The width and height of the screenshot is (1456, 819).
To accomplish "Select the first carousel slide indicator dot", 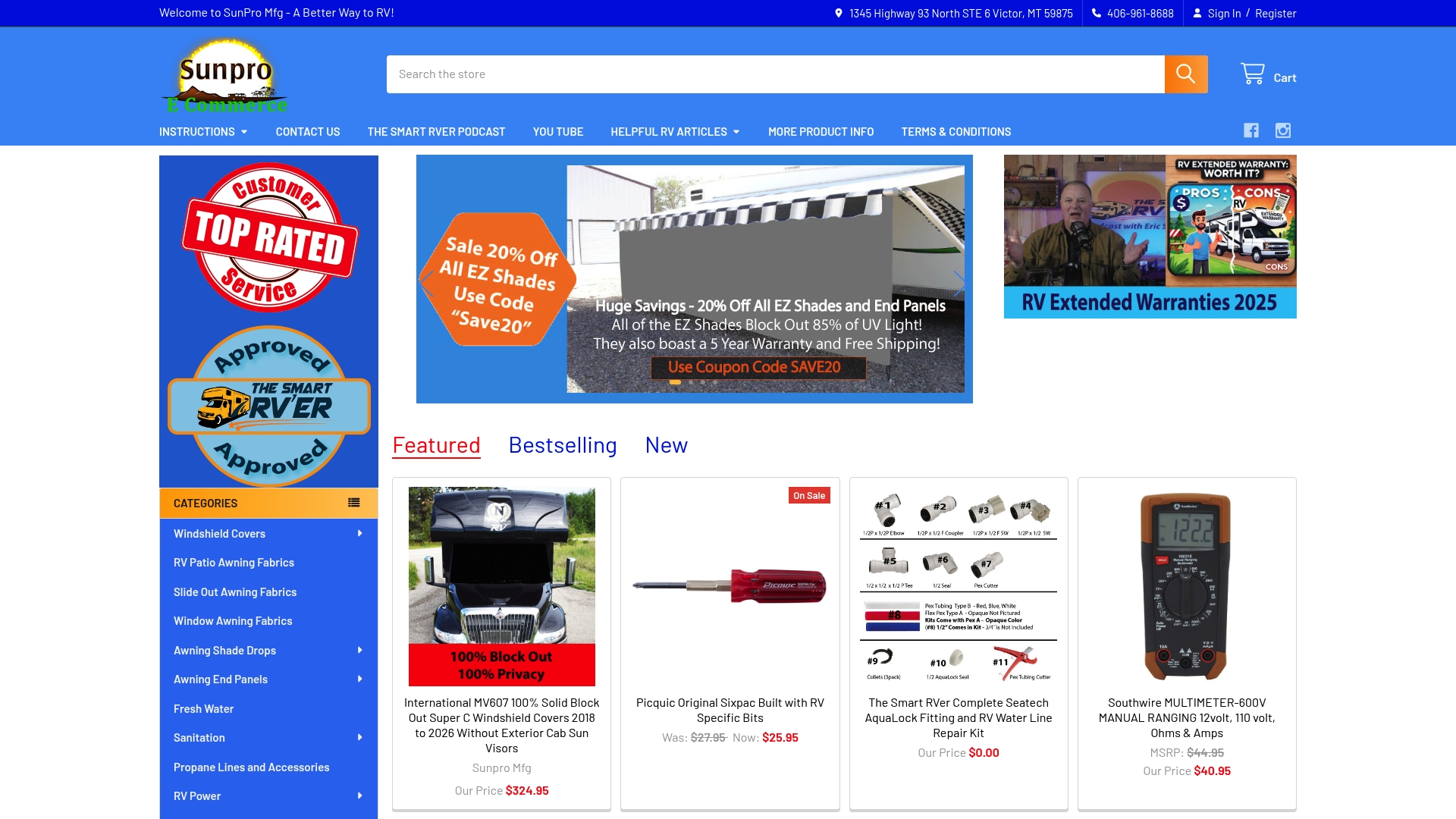I will point(675,382).
